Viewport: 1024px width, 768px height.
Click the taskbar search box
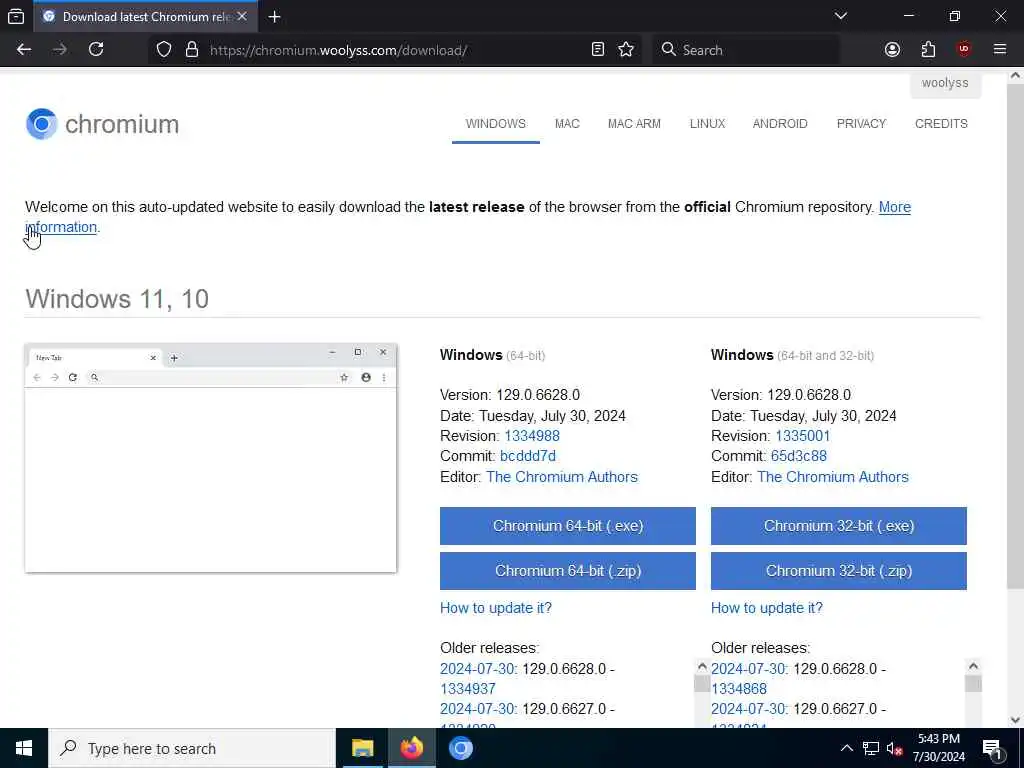pos(192,748)
